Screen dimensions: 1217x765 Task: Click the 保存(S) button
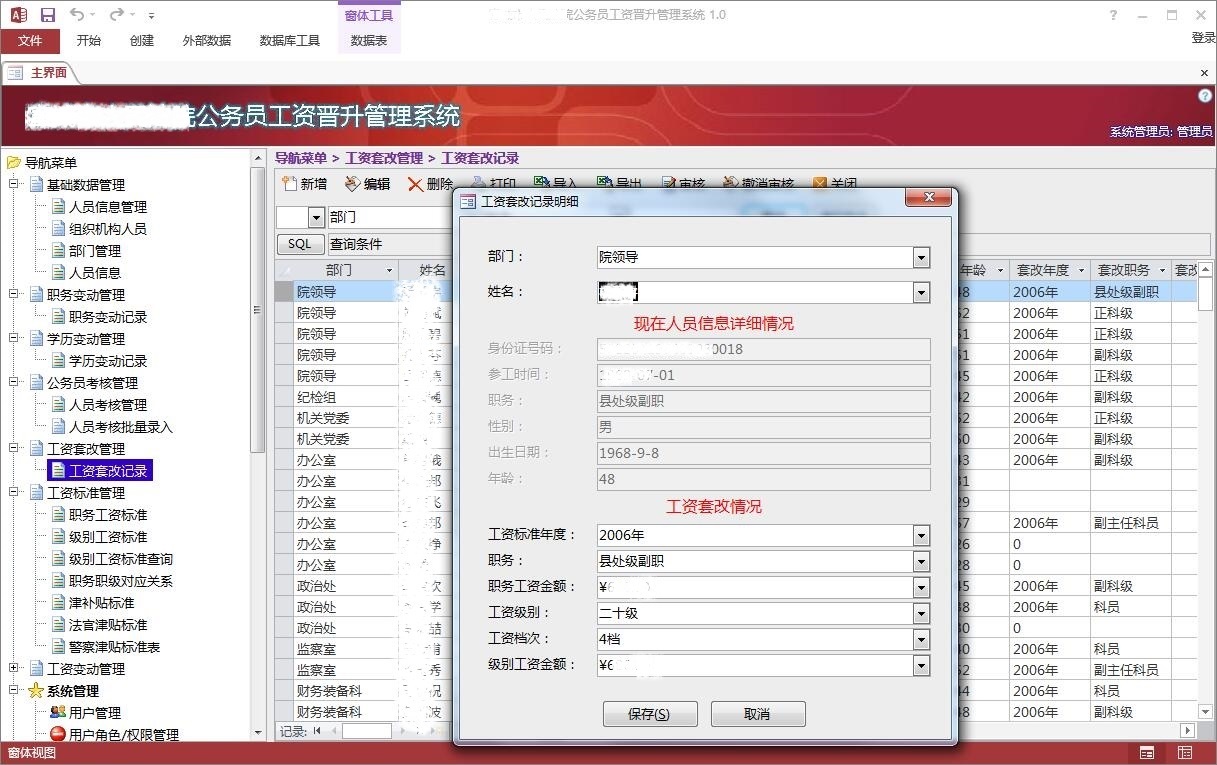point(648,714)
